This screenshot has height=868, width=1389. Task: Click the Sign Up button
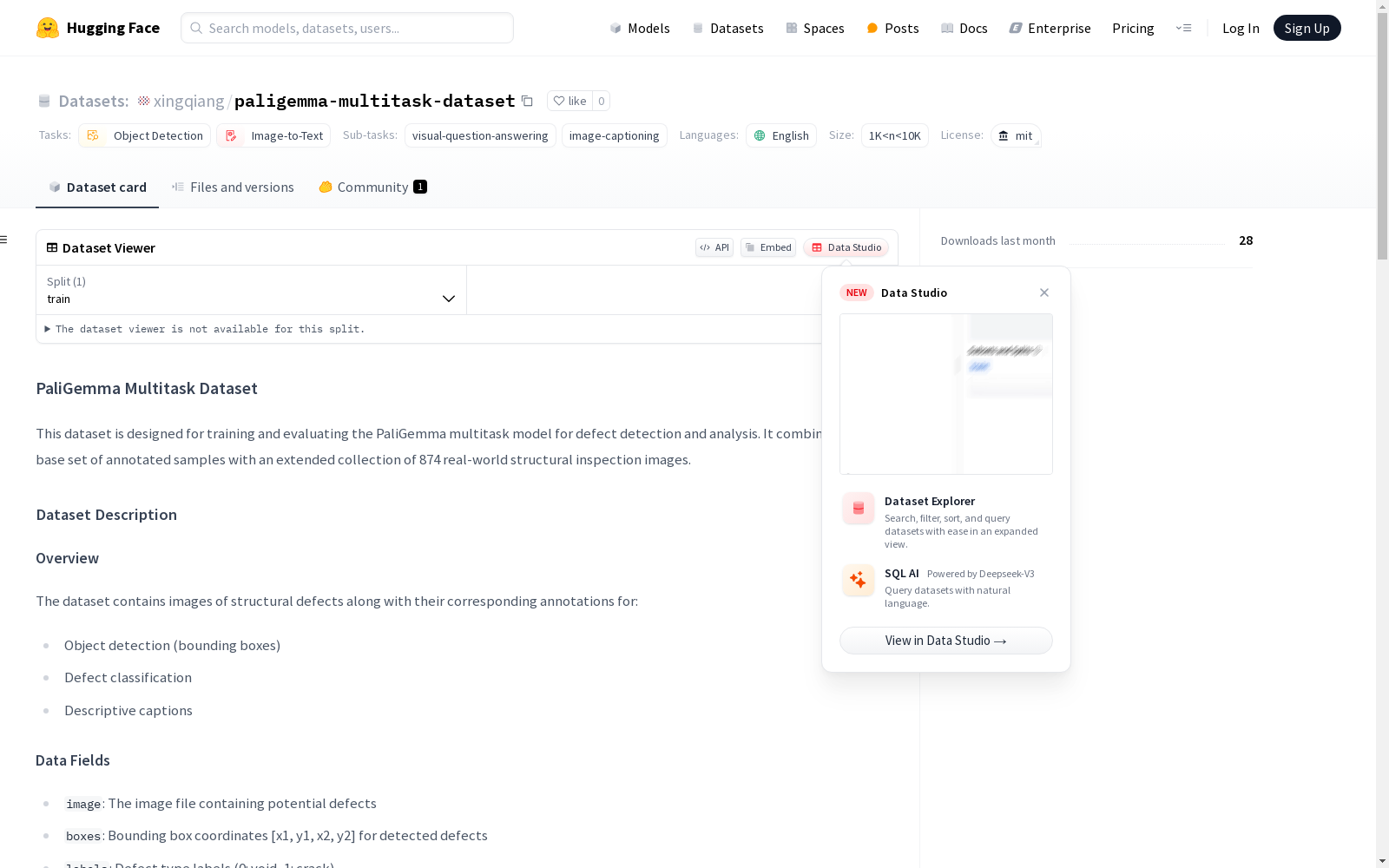point(1307,28)
